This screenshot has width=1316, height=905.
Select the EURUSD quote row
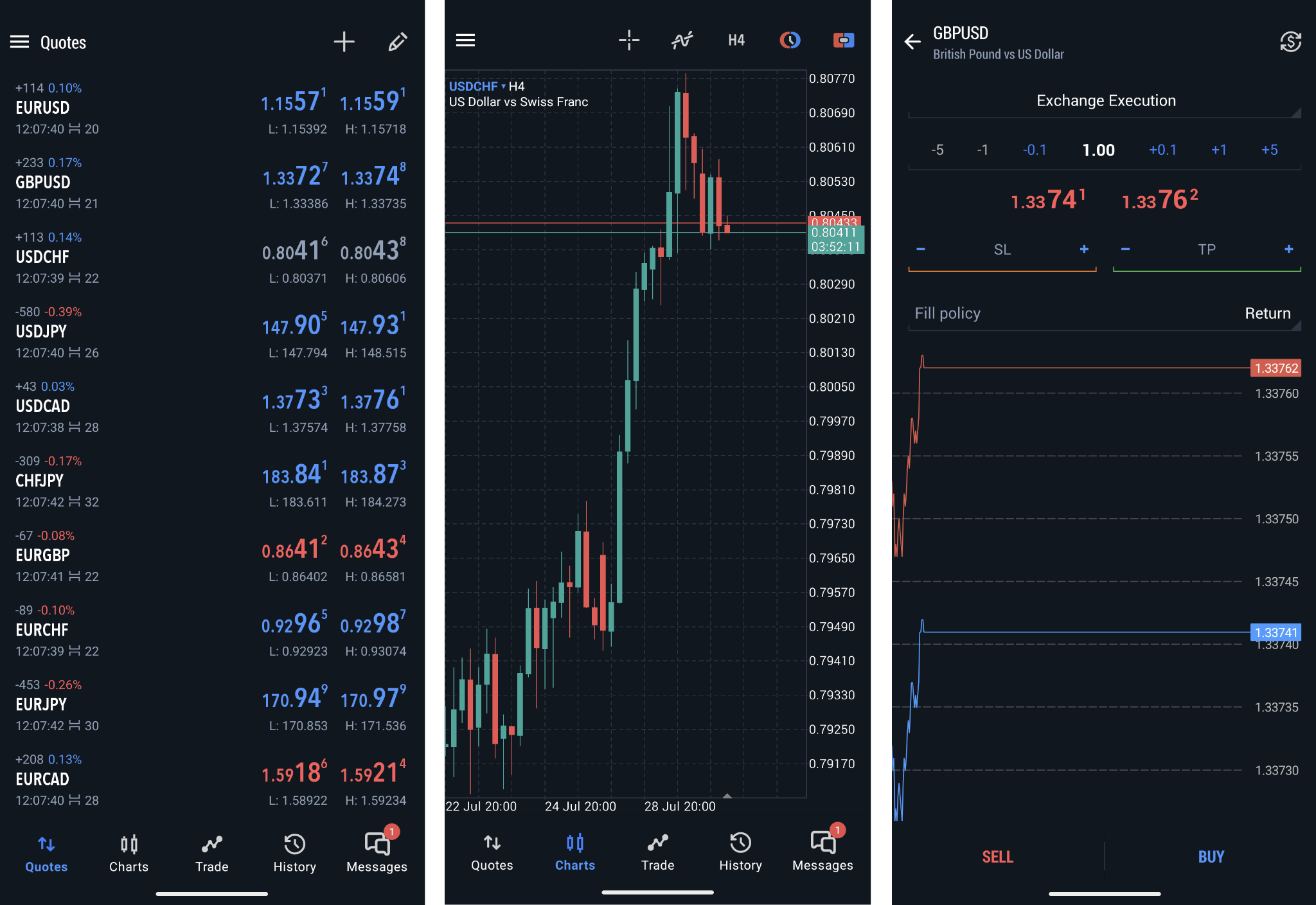point(212,109)
